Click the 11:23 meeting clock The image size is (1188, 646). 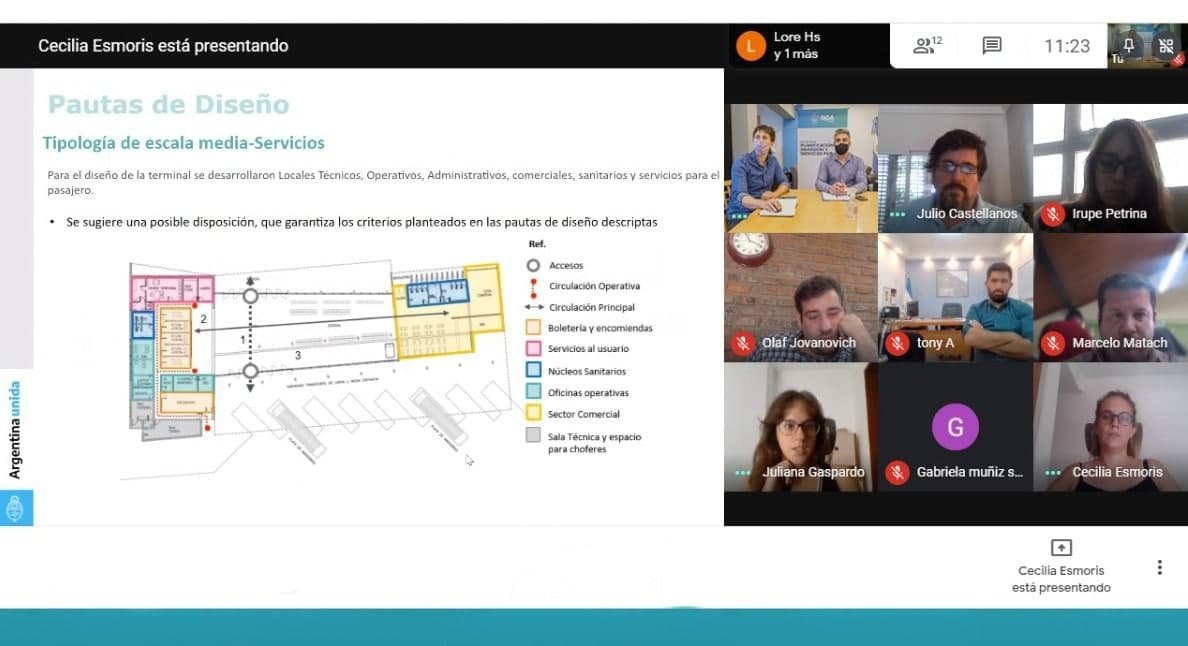pos(1066,46)
